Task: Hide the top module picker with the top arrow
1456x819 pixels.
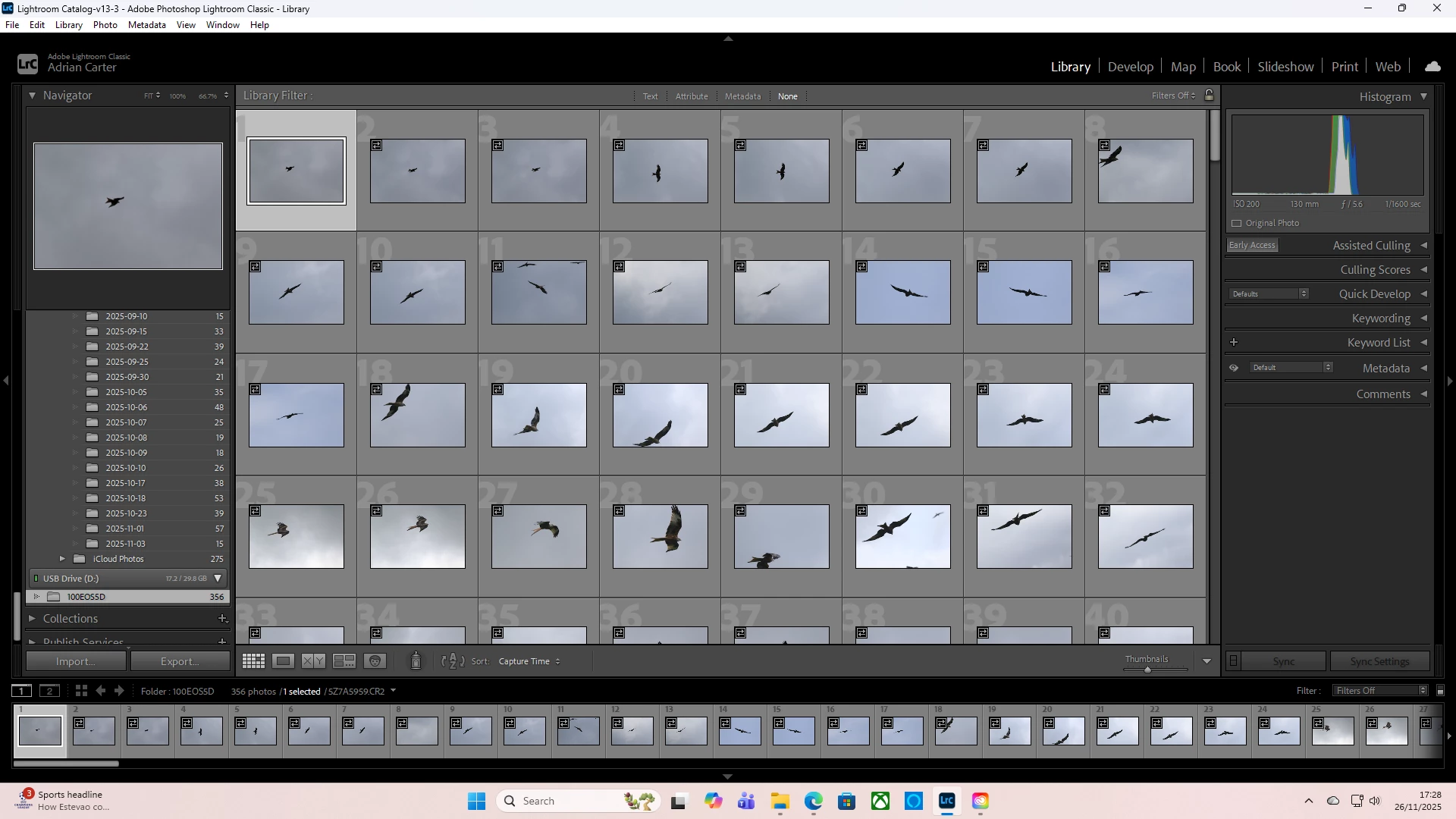Action: coord(728,38)
